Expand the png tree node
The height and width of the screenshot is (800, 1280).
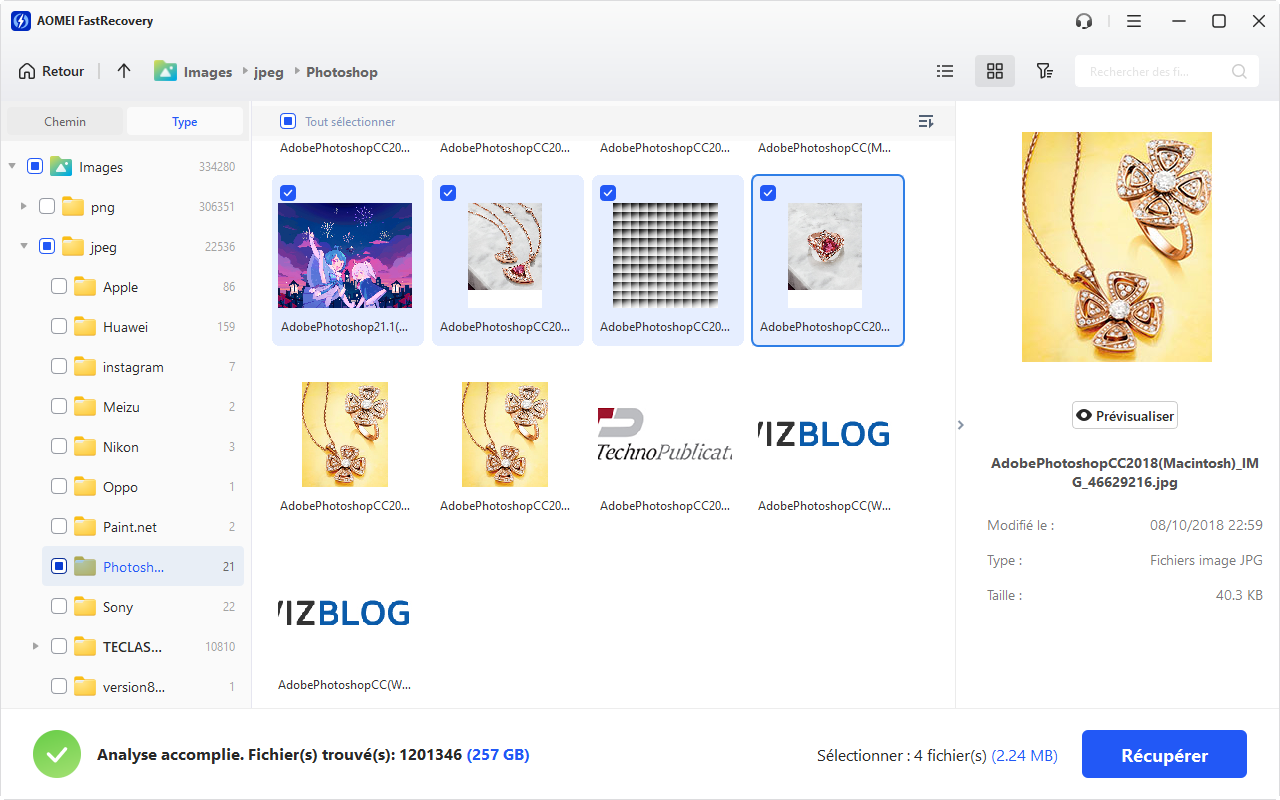tap(24, 207)
